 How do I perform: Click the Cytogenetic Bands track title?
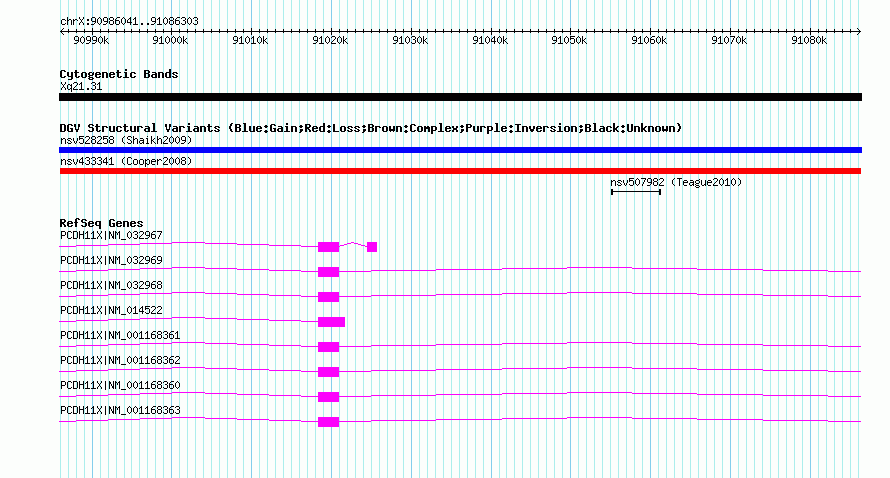119,74
